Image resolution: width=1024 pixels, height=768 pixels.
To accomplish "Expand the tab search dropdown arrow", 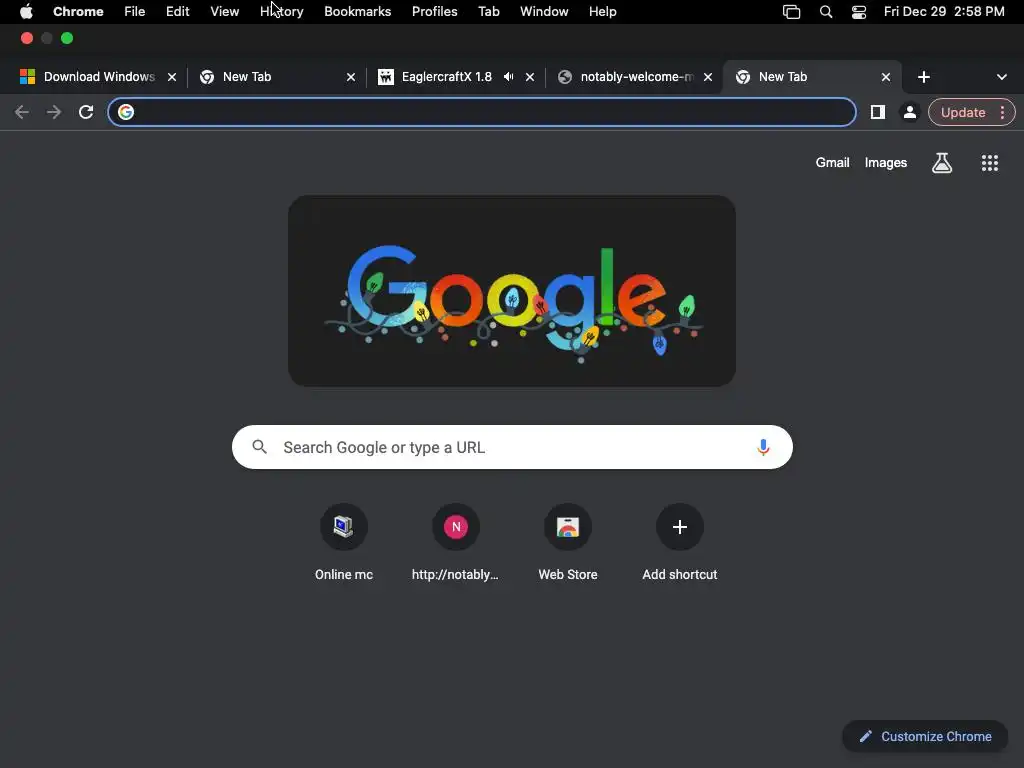I will (1001, 77).
